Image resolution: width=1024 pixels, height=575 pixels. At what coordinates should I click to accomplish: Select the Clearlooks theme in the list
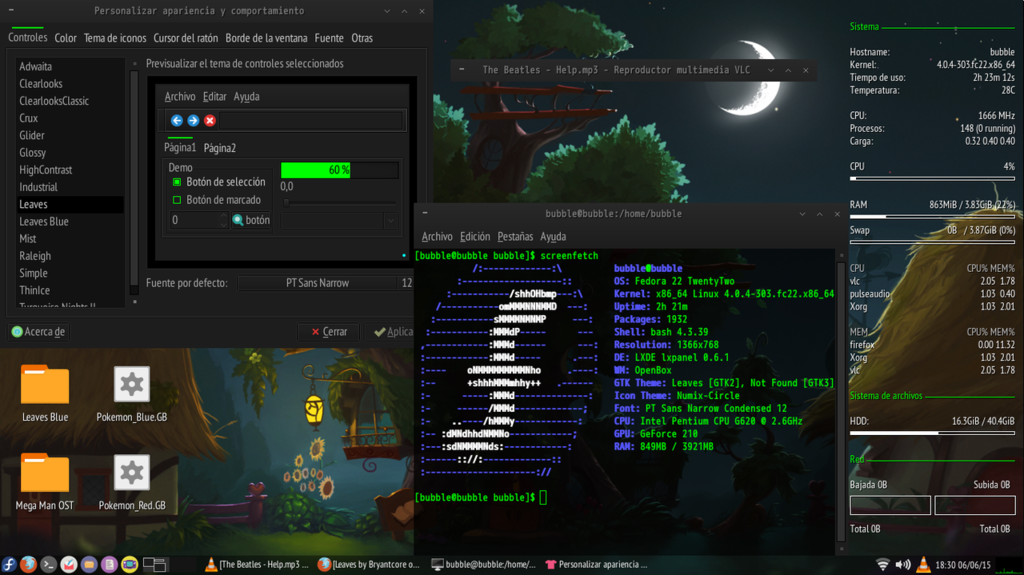[70, 84]
